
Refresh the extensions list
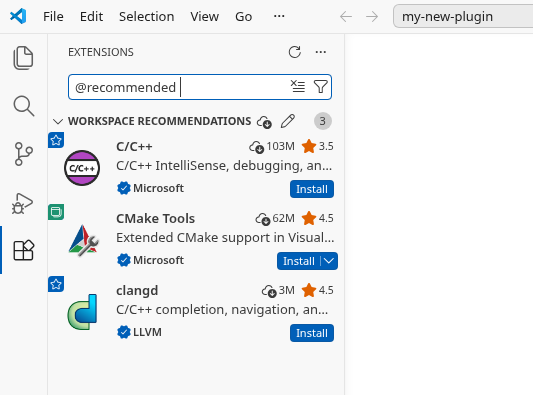[295, 52]
